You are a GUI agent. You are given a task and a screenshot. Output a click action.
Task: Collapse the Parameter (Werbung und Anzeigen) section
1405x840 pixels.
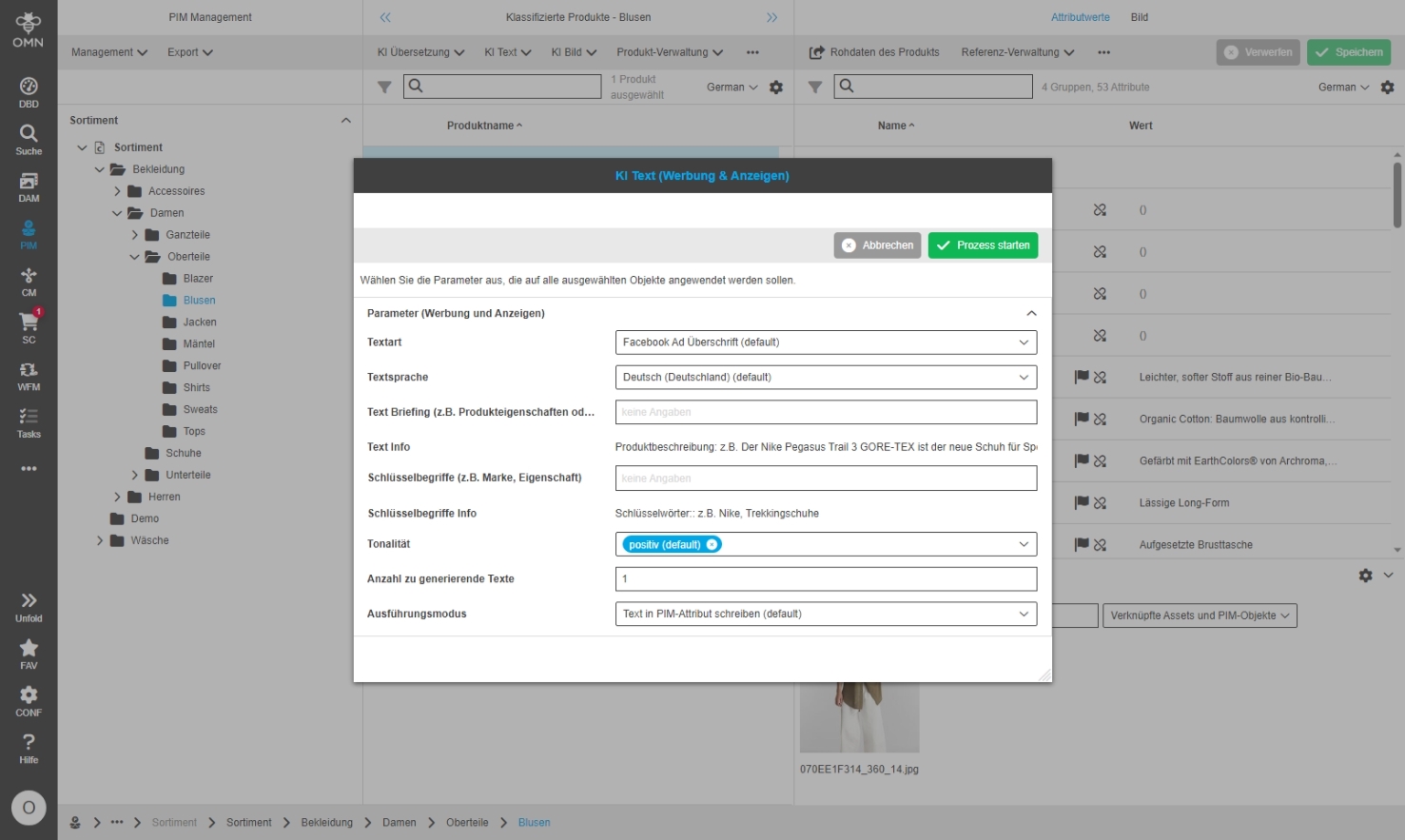1031,313
